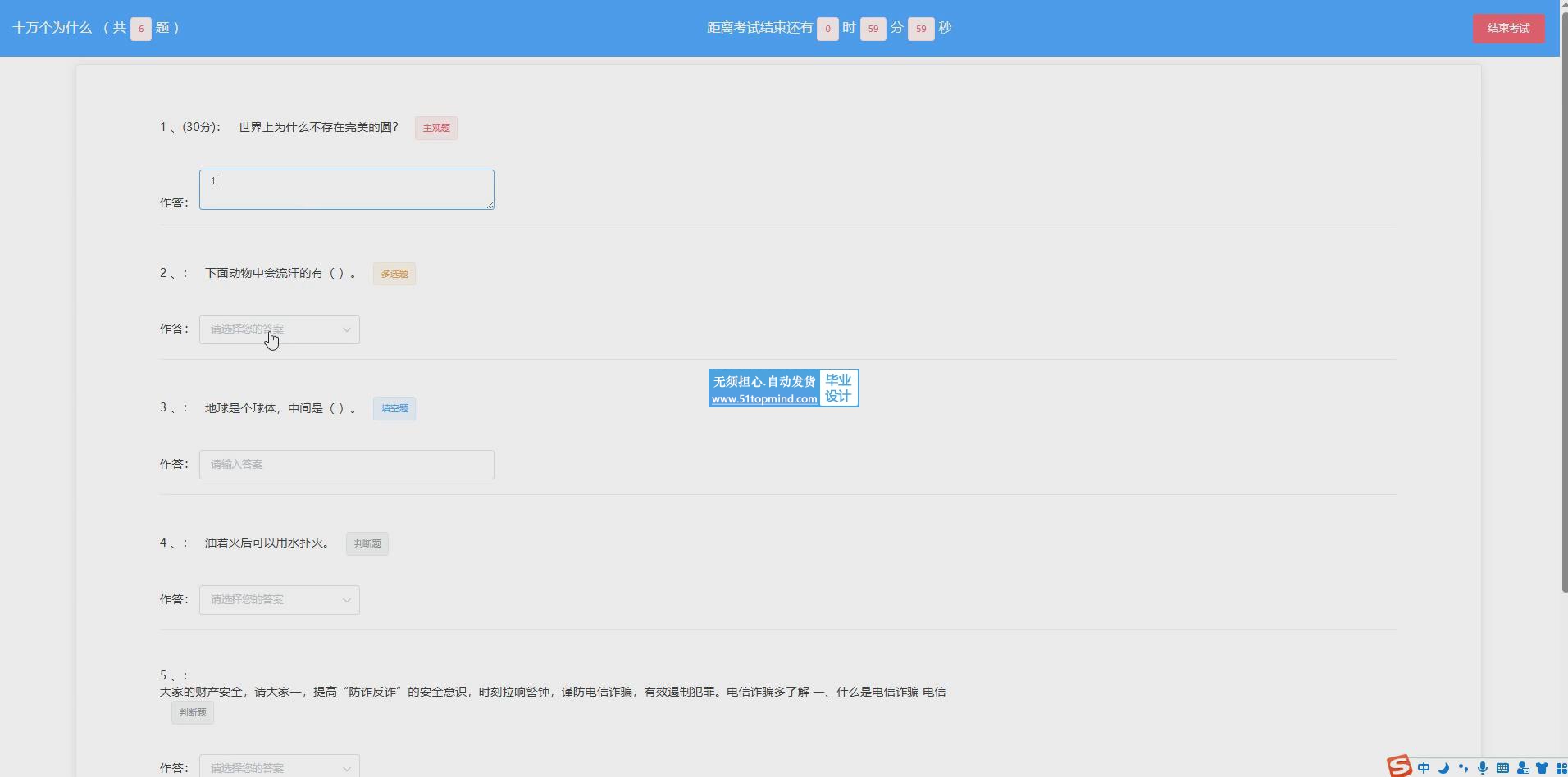Click the 填空题 tag on question 3
This screenshot has height=777, width=1568.
394,409
